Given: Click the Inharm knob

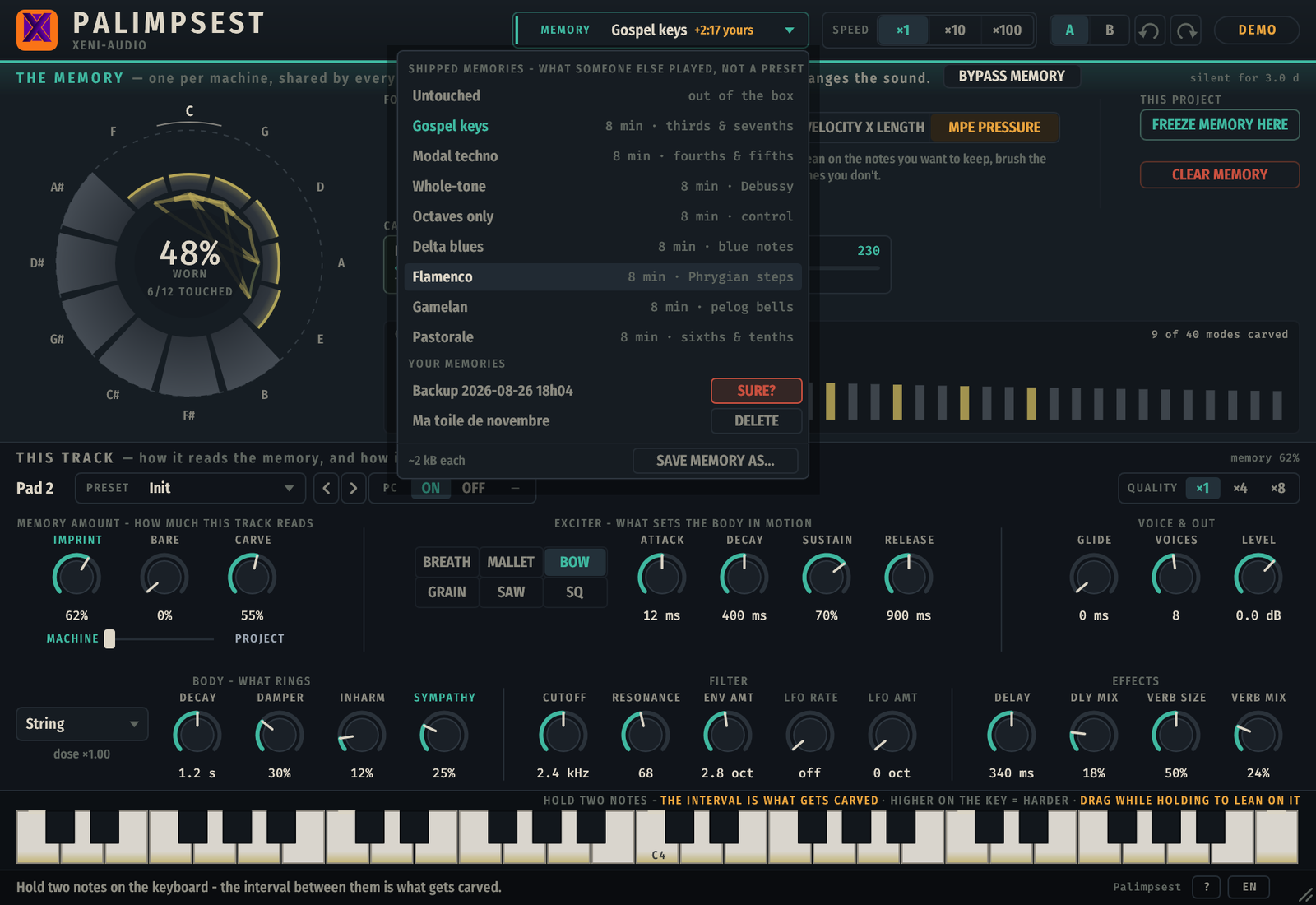Looking at the screenshot, I should point(362,733).
